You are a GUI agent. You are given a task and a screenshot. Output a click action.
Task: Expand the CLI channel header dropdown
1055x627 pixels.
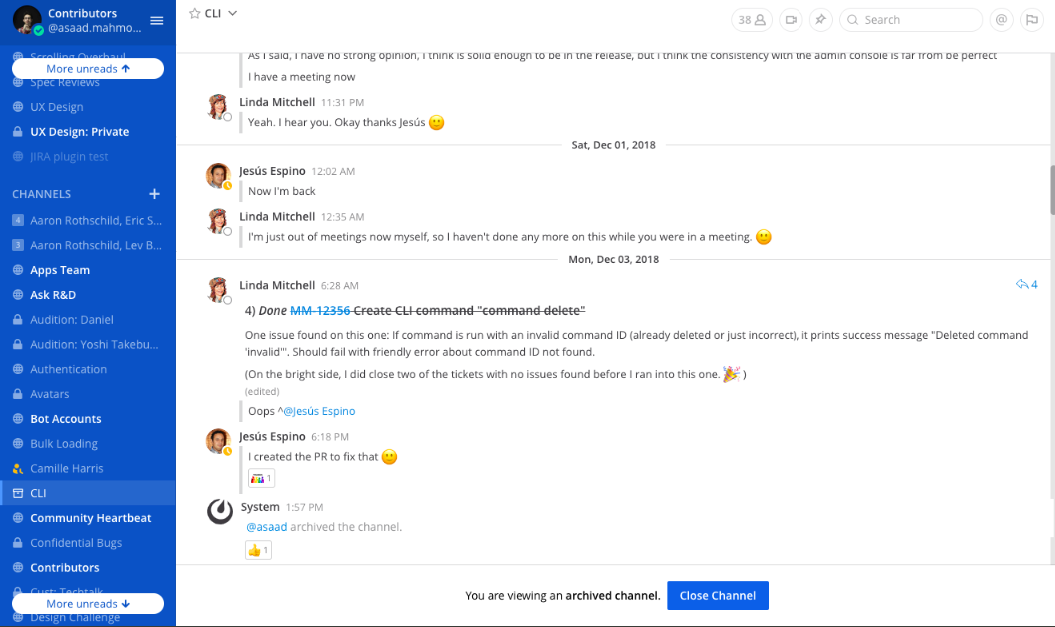pos(233,13)
